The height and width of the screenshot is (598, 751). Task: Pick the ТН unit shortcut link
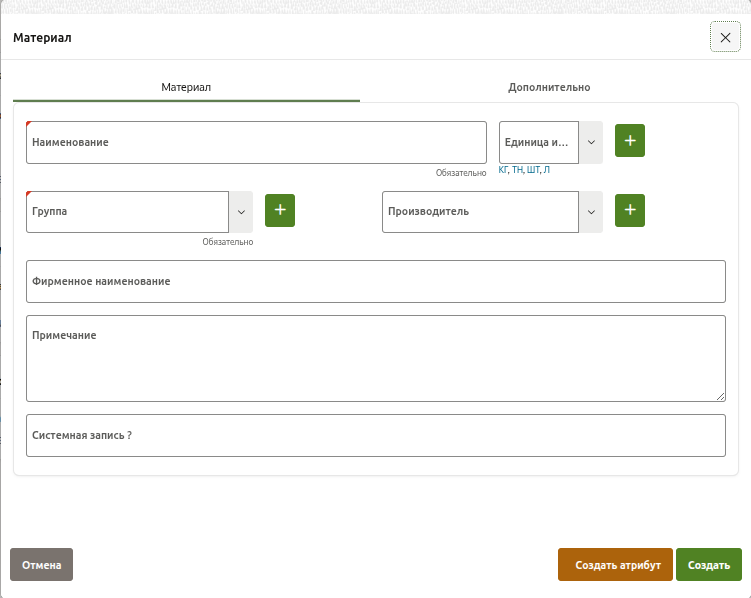(517, 171)
